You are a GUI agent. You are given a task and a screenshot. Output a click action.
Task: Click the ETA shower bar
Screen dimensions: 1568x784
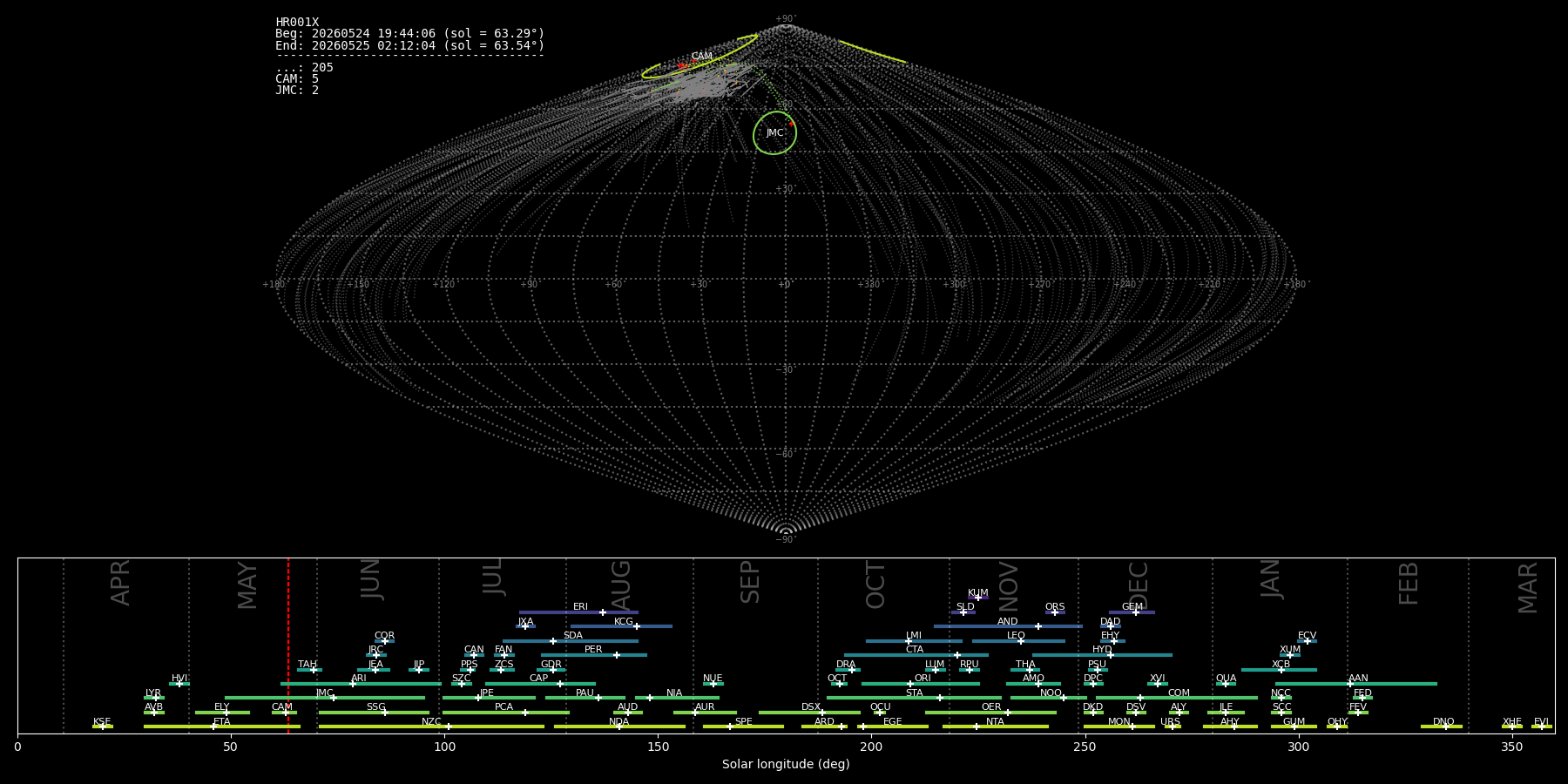[222, 727]
